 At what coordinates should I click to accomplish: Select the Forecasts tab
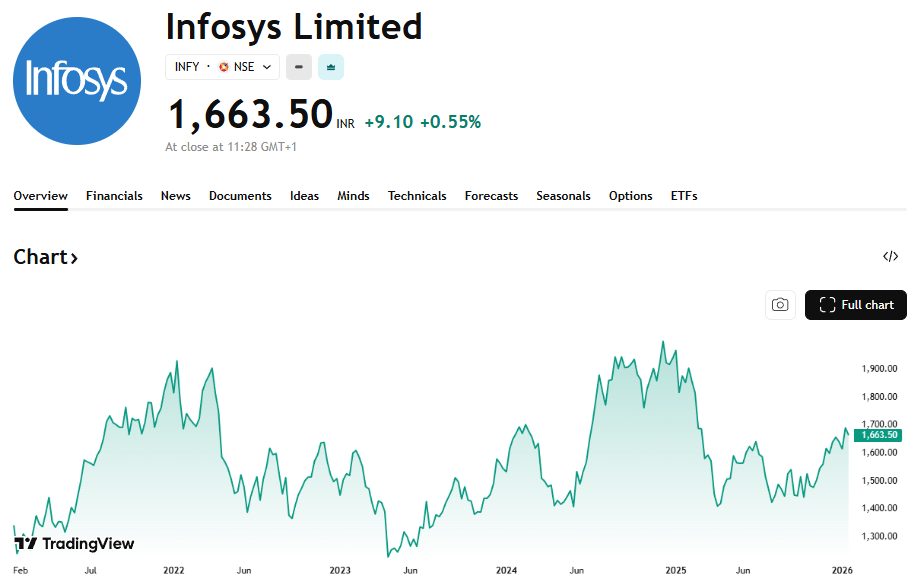(x=491, y=196)
